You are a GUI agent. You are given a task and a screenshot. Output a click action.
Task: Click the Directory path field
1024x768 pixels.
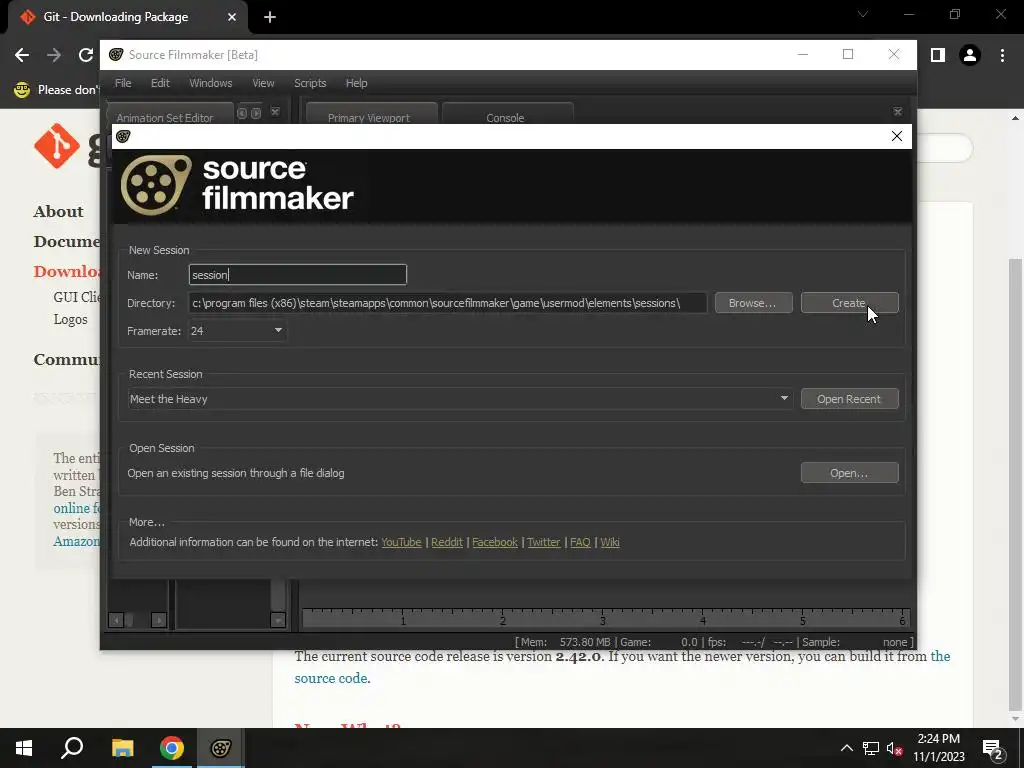coord(447,303)
